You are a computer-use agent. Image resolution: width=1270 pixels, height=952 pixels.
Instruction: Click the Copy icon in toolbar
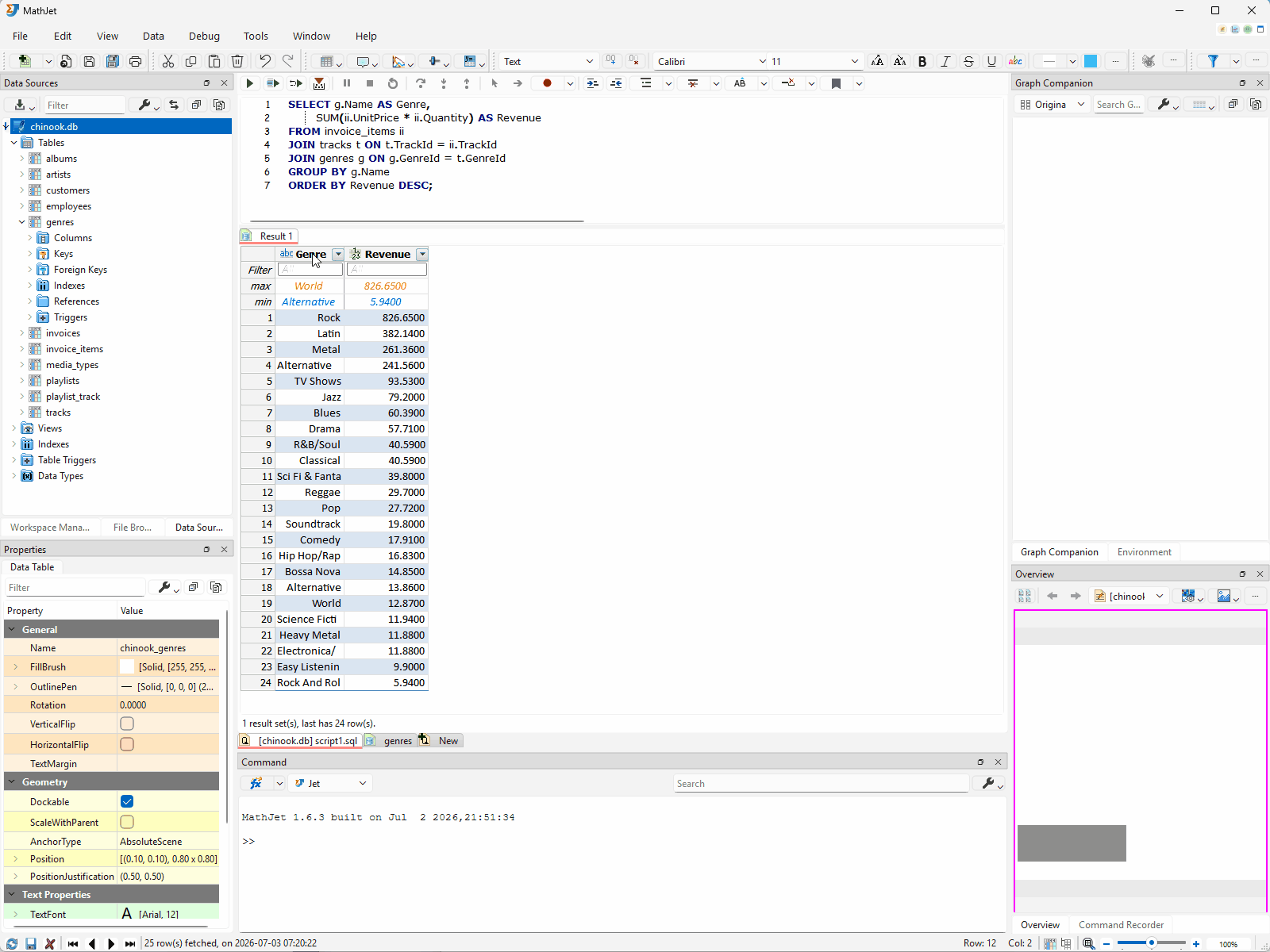tap(191, 61)
